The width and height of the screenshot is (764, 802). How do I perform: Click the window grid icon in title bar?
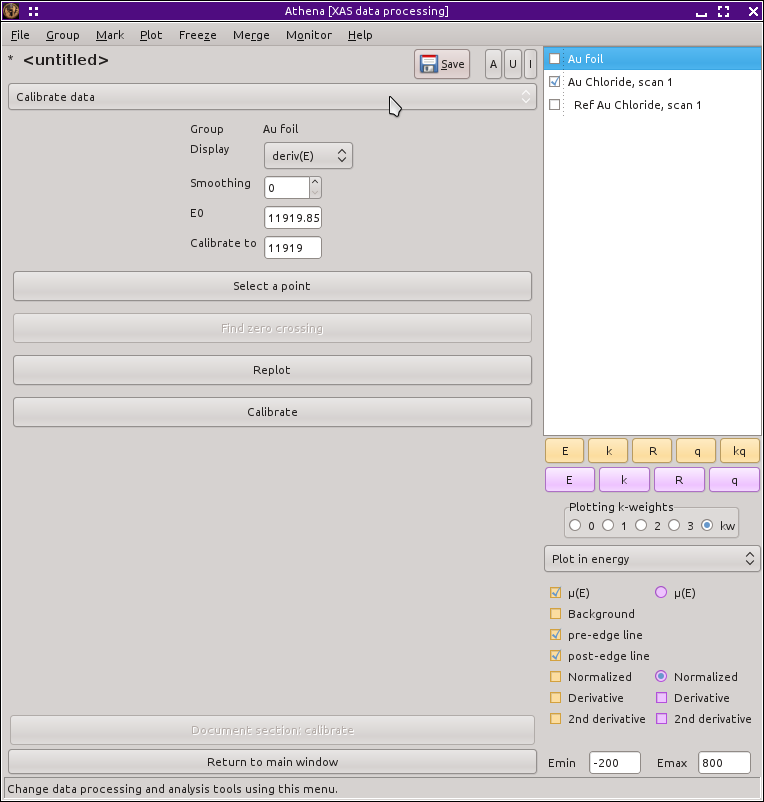(x=34, y=11)
